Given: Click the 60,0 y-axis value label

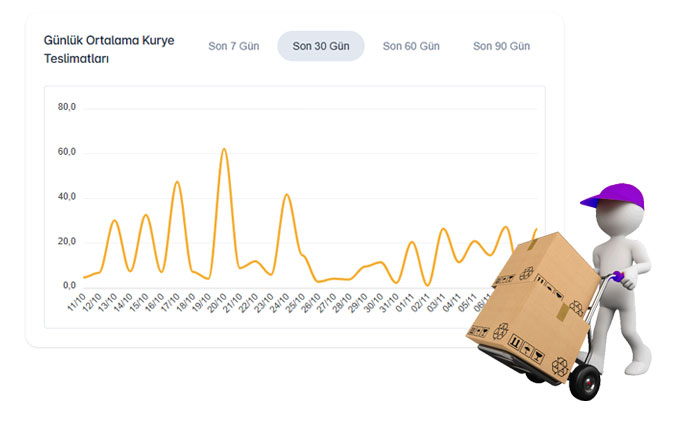Looking at the screenshot, I should click(x=67, y=152).
